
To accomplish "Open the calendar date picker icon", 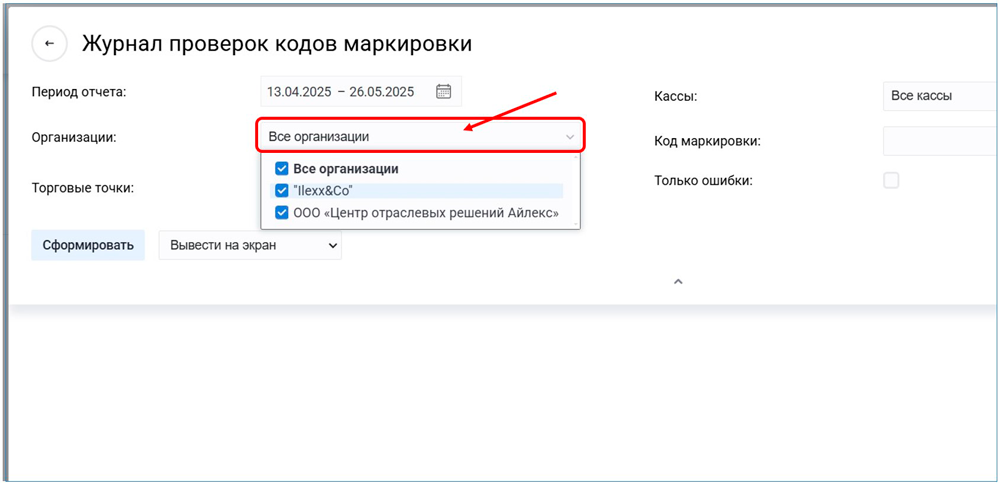I will click(444, 92).
